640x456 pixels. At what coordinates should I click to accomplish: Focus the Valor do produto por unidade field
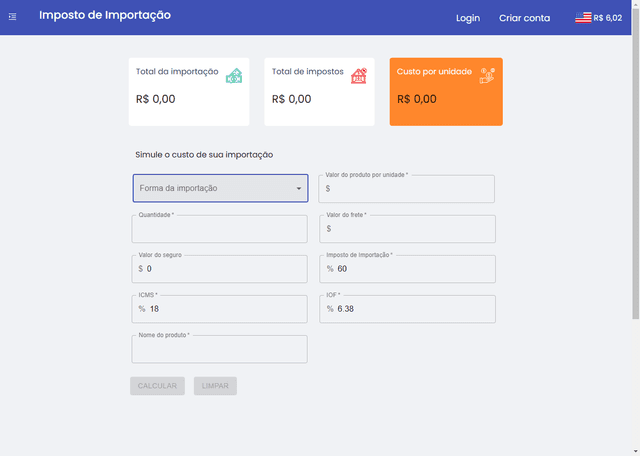(407, 189)
